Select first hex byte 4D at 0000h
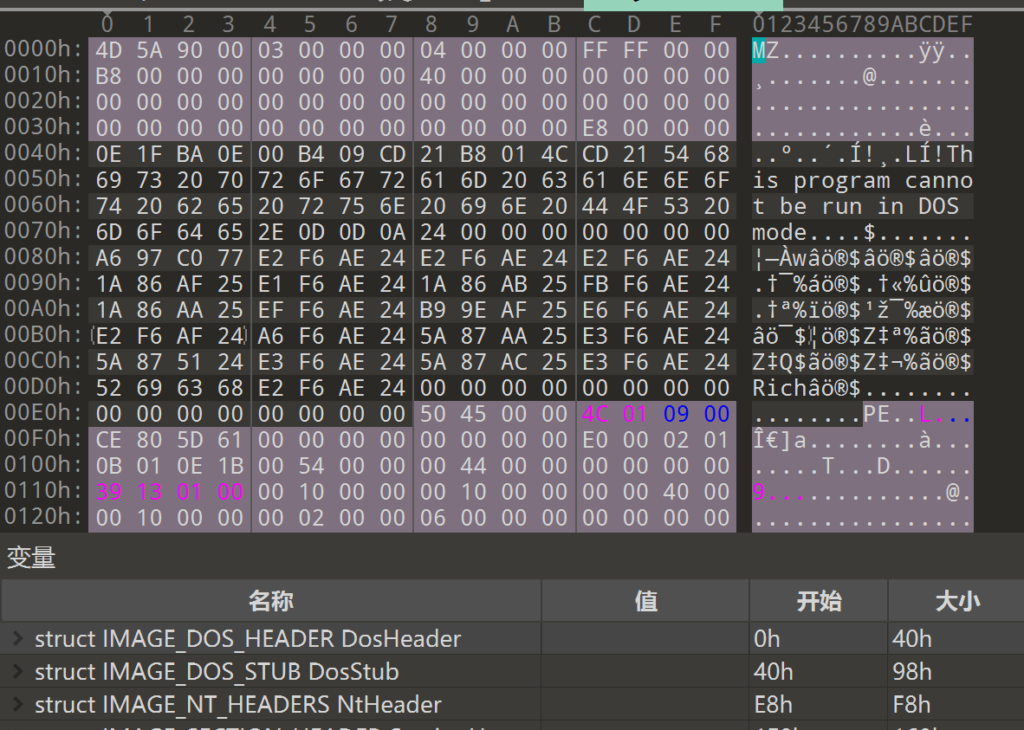Viewport: 1024px width, 730px height. (107, 50)
